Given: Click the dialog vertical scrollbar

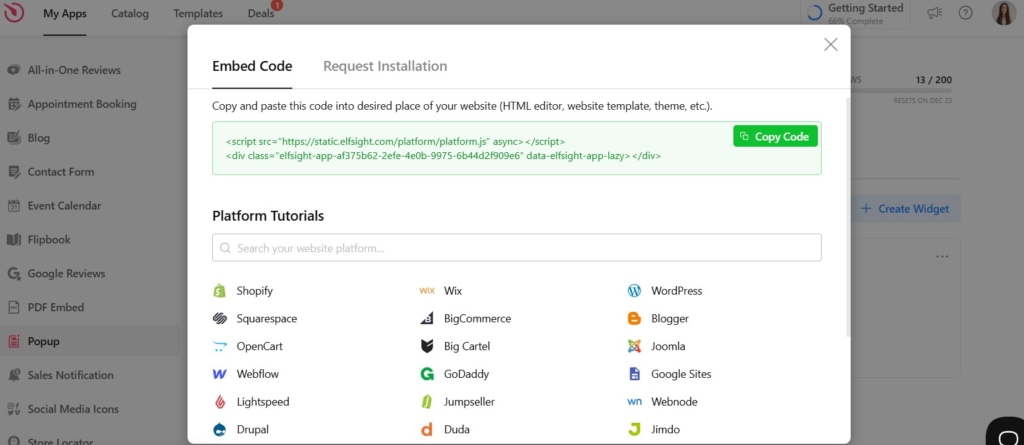Looking at the screenshot, I should [847, 217].
